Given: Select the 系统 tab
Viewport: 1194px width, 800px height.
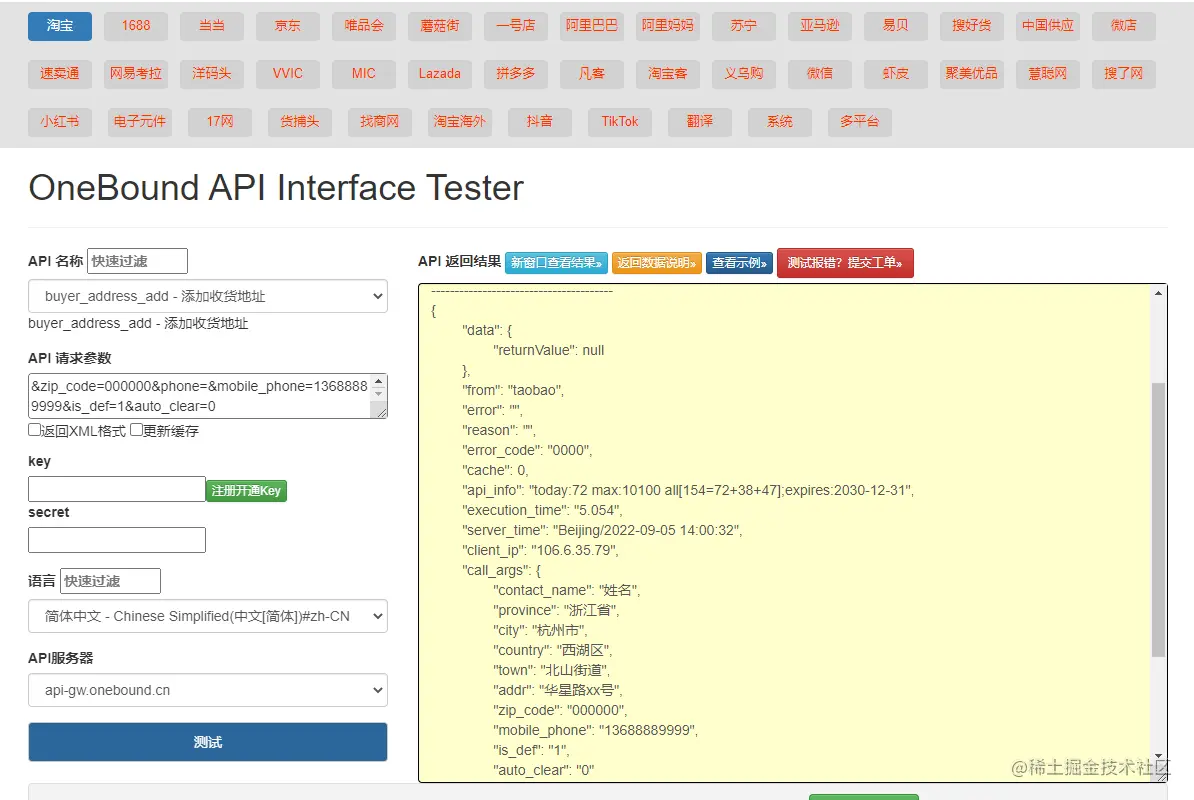Looking at the screenshot, I should click(780, 122).
